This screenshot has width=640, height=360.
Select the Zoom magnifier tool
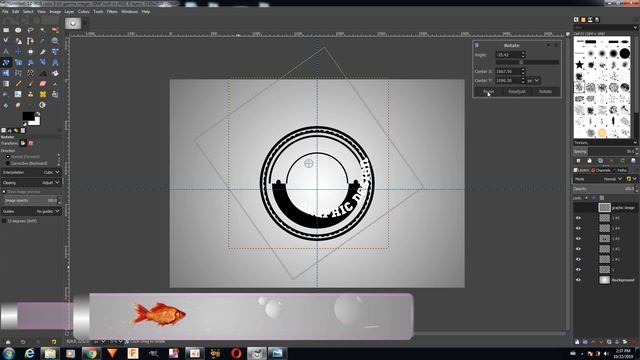click(x=55, y=41)
